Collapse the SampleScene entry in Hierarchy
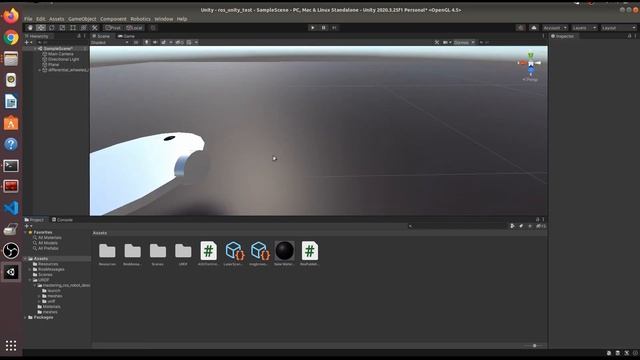The width and height of the screenshot is (640, 360). (36, 49)
